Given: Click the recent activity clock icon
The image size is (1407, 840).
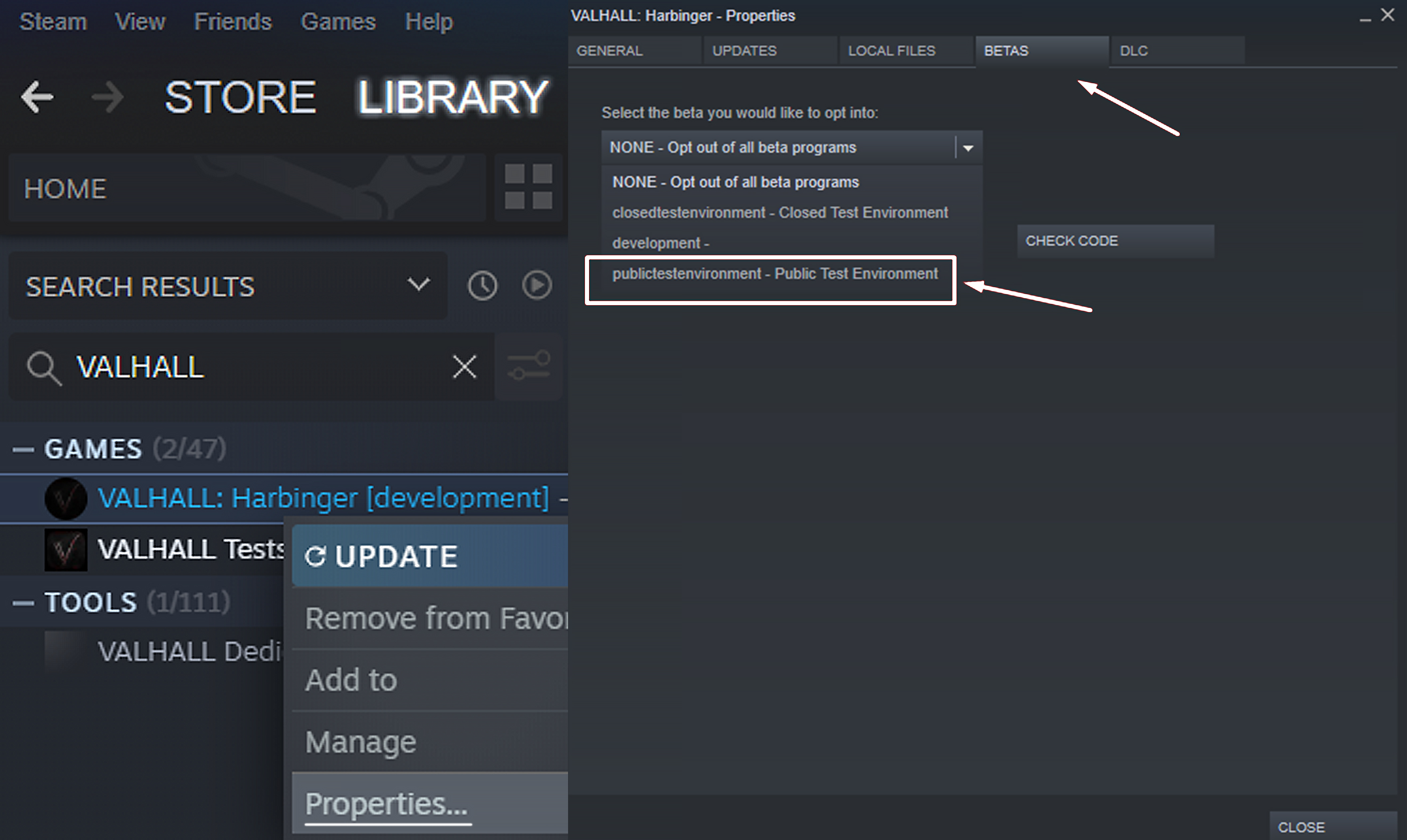Looking at the screenshot, I should [482, 285].
